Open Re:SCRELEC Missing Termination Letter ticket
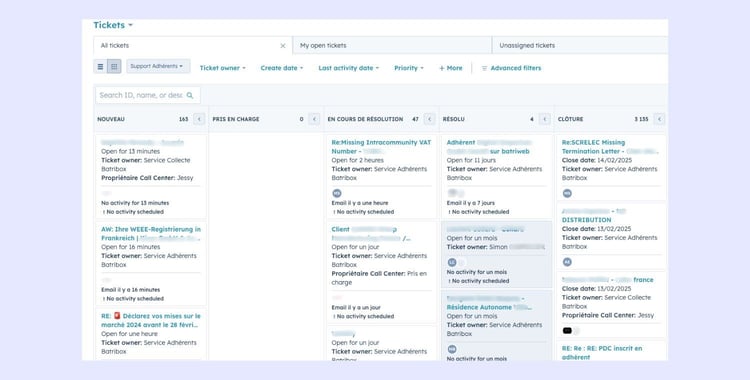 pos(610,146)
